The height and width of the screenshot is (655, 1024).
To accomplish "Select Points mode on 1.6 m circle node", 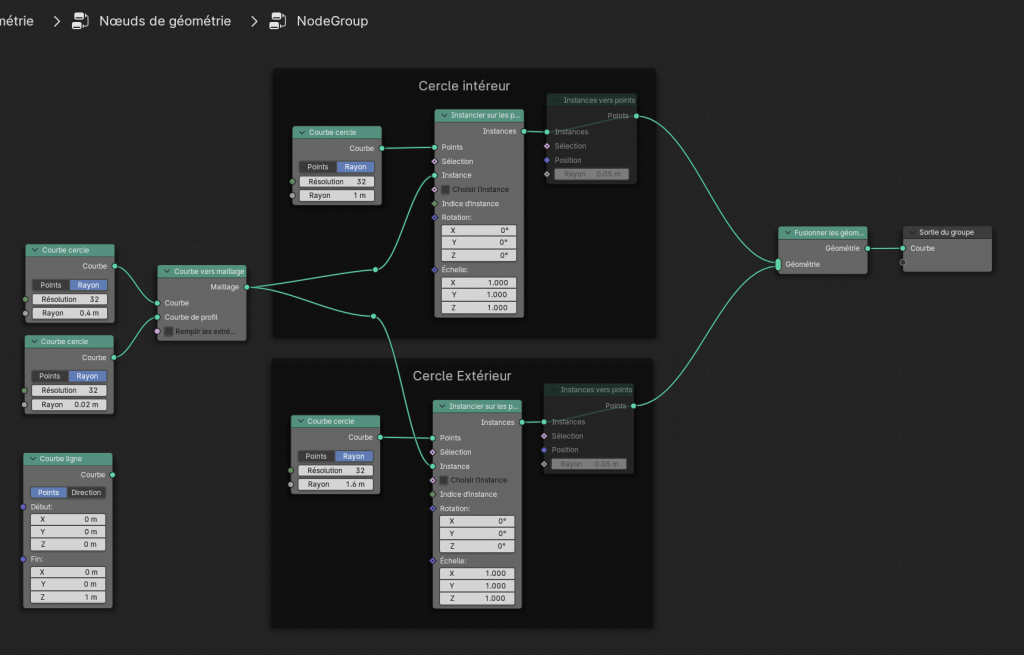I will click(315, 456).
